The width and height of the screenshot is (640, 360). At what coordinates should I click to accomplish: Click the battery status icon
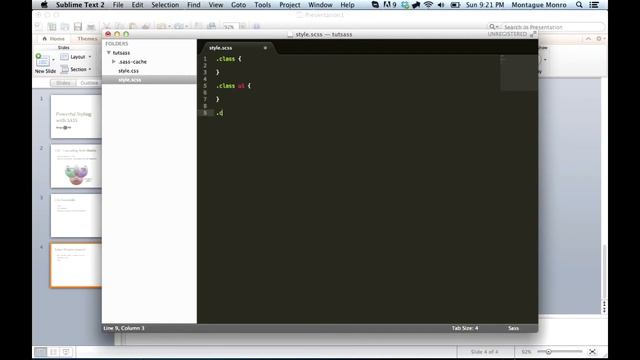455,5
